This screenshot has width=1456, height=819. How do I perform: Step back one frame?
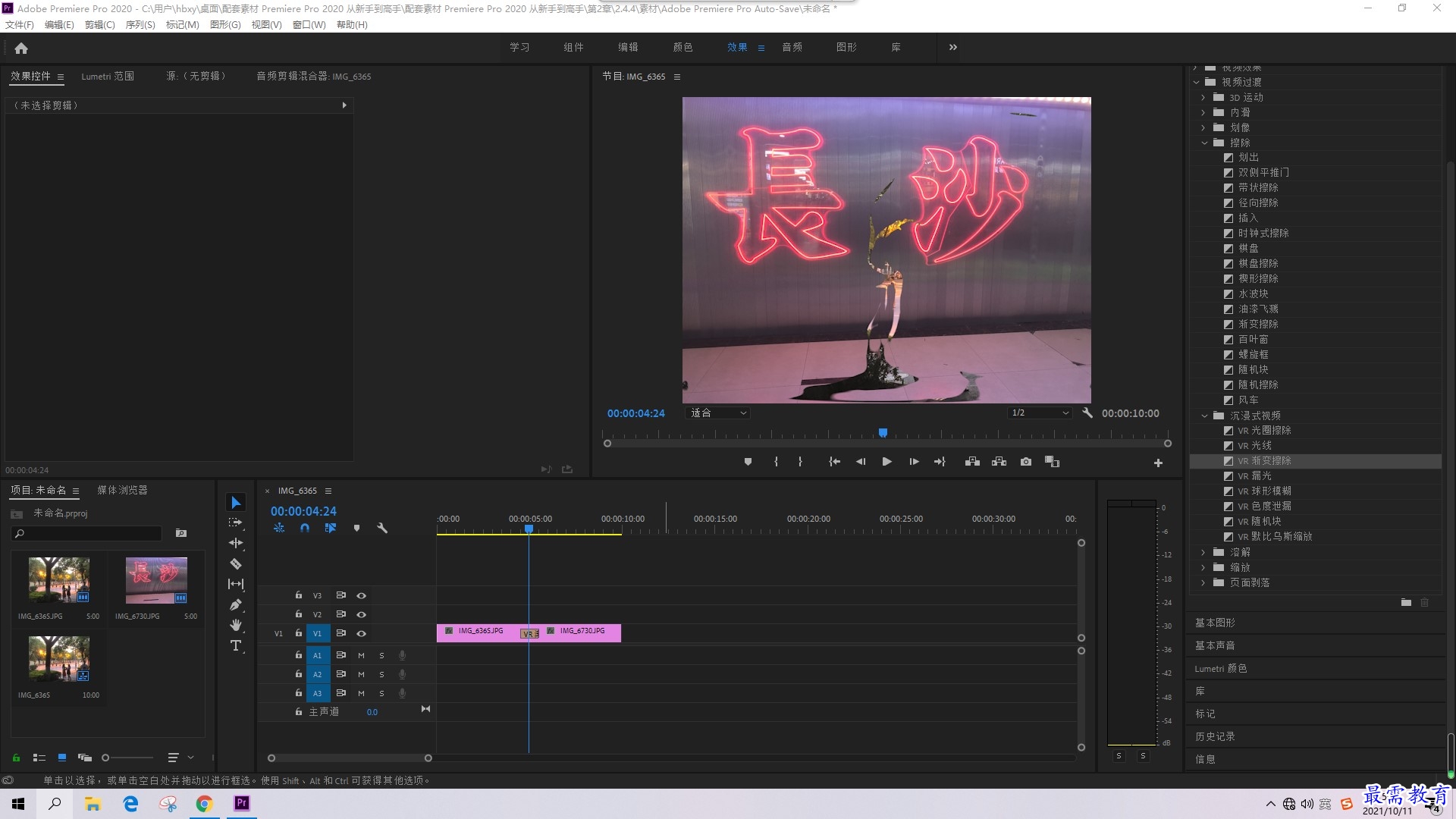tap(861, 462)
